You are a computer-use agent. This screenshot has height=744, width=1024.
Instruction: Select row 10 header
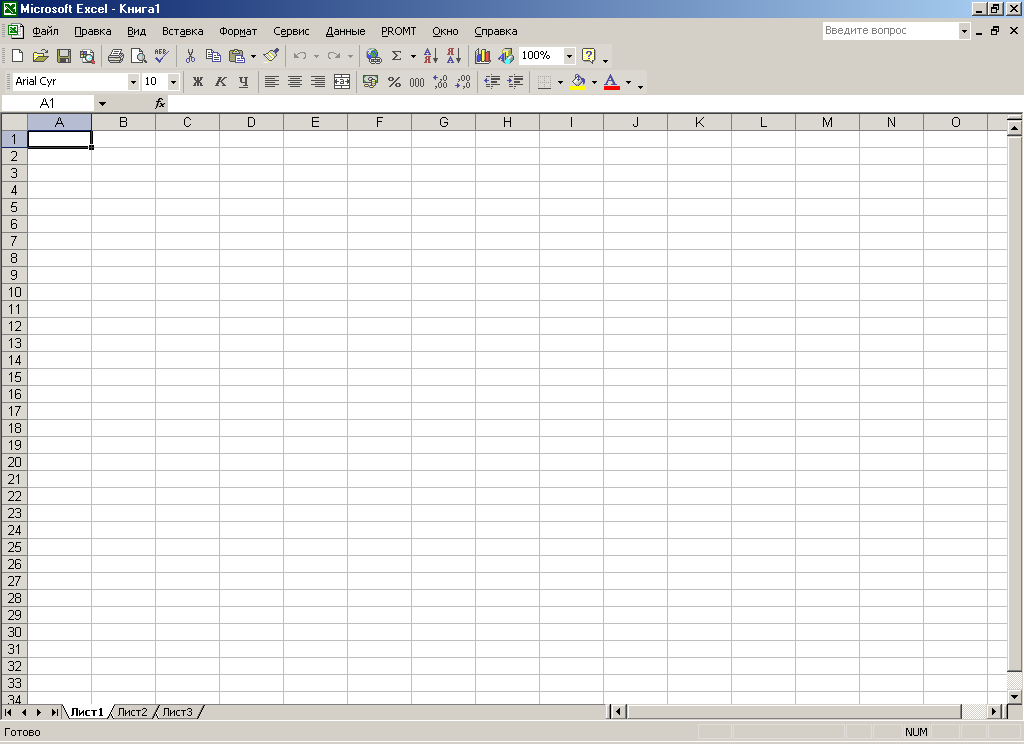pos(14,292)
